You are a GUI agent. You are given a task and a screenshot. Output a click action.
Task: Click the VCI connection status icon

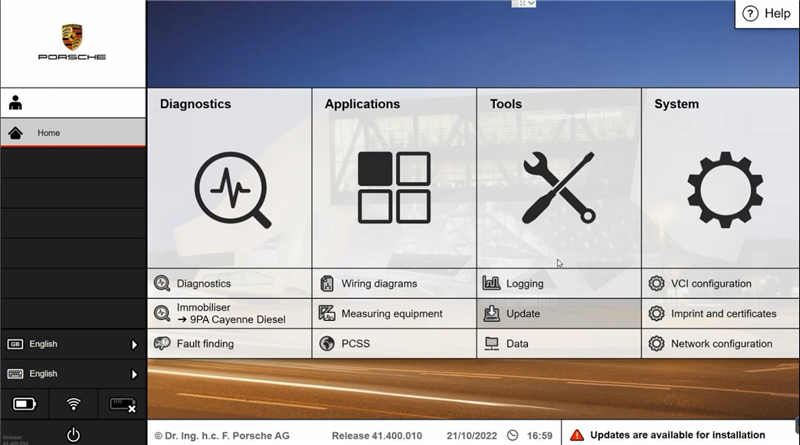[122, 404]
